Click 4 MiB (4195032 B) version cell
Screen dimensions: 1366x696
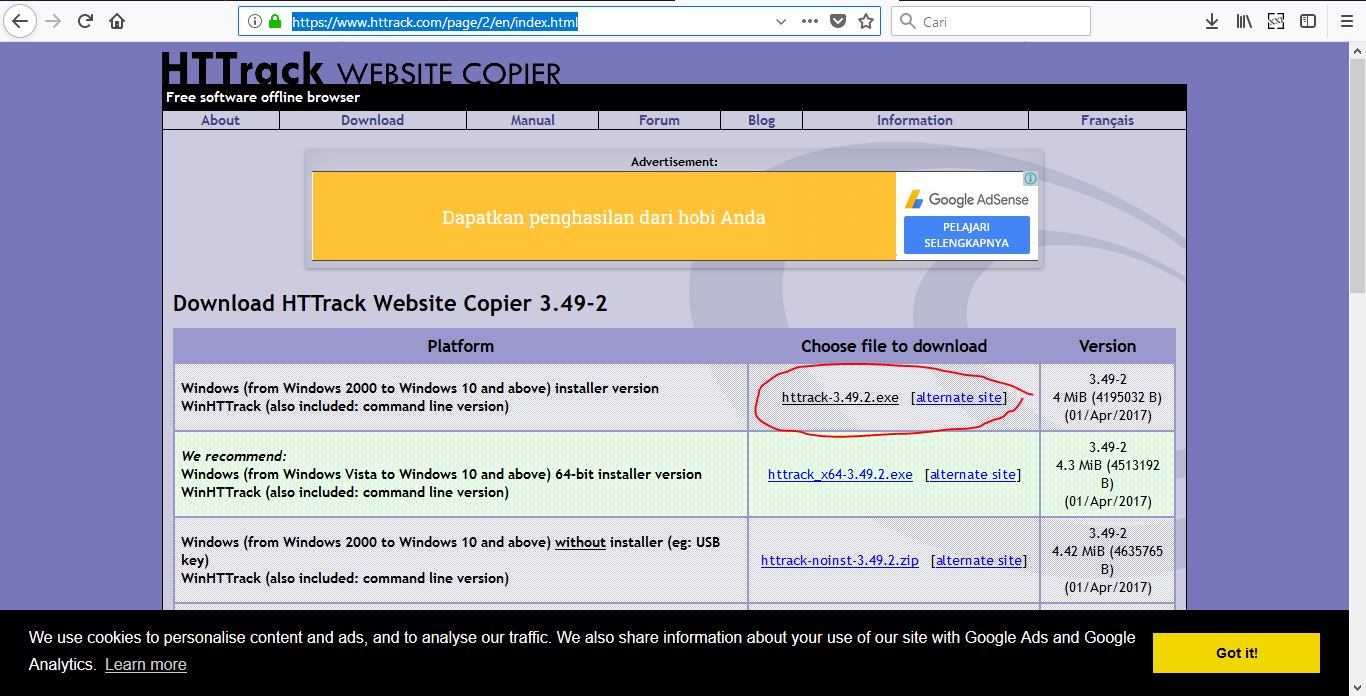point(1107,397)
